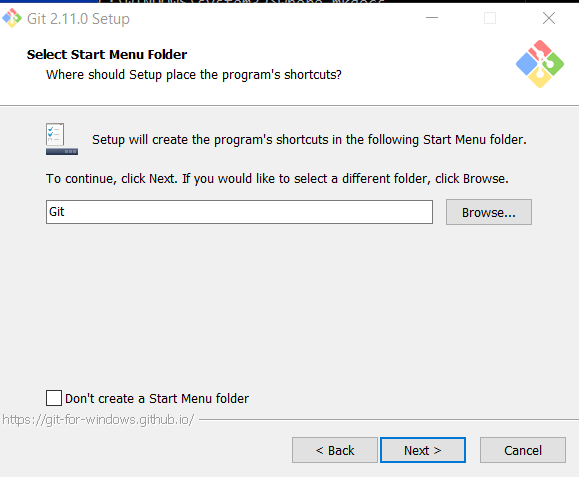Image resolution: width=579 pixels, height=477 pixels.
Task: Click the "Setup will create the program's shortcuts" text
Action: pos(309,140)
